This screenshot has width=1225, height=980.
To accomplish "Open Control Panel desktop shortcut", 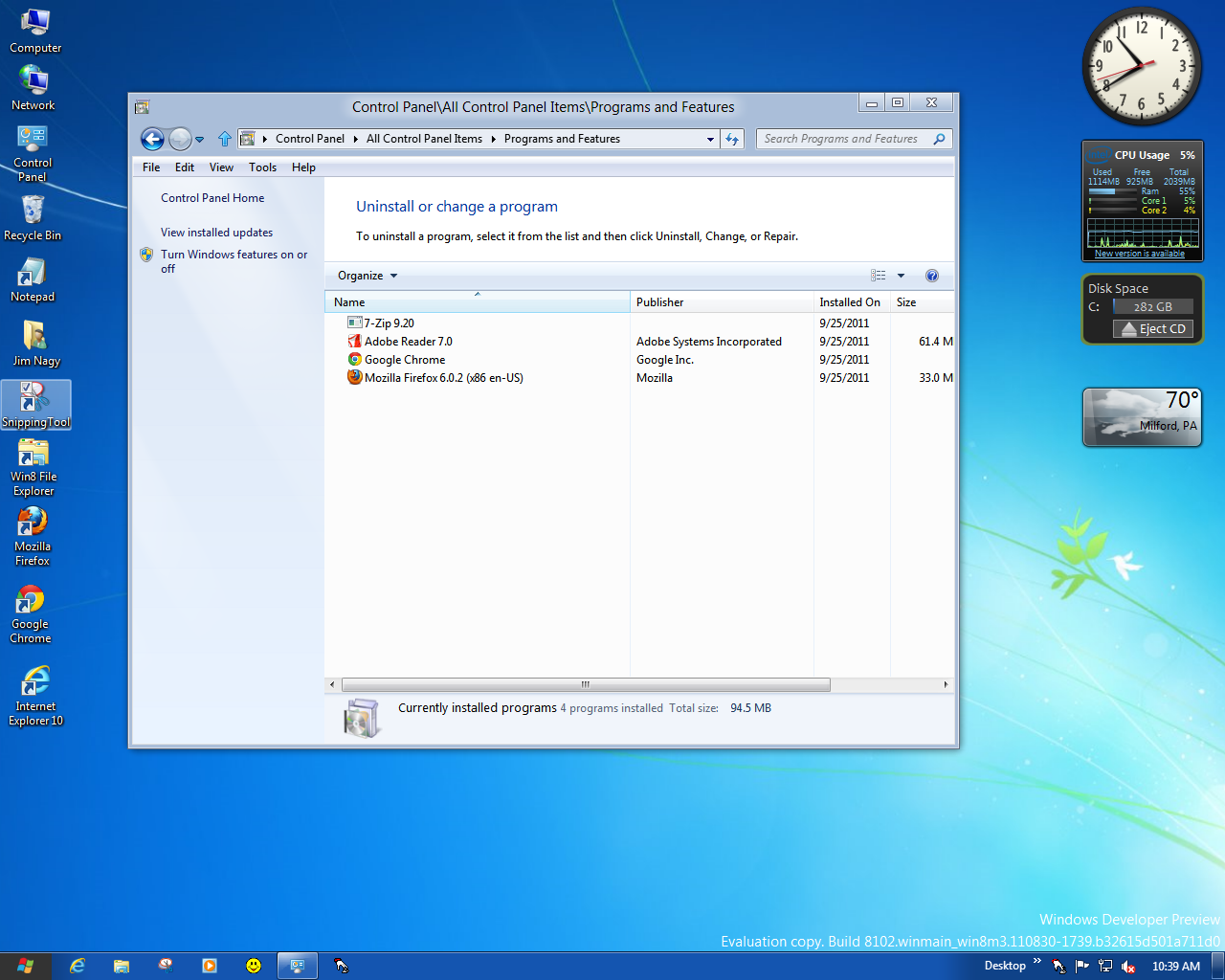I will pyautogui.click(x=33, y=153).
